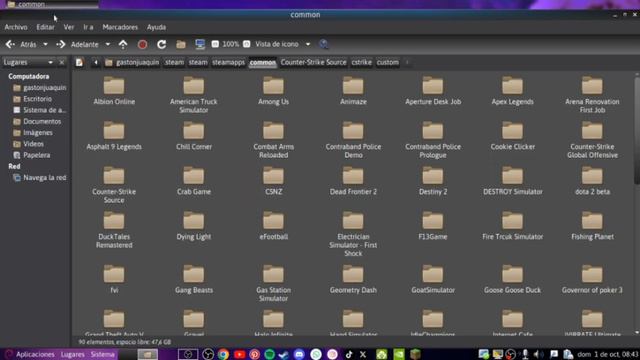
Task: Select the Albion Online folder
Action: point(114,91)
